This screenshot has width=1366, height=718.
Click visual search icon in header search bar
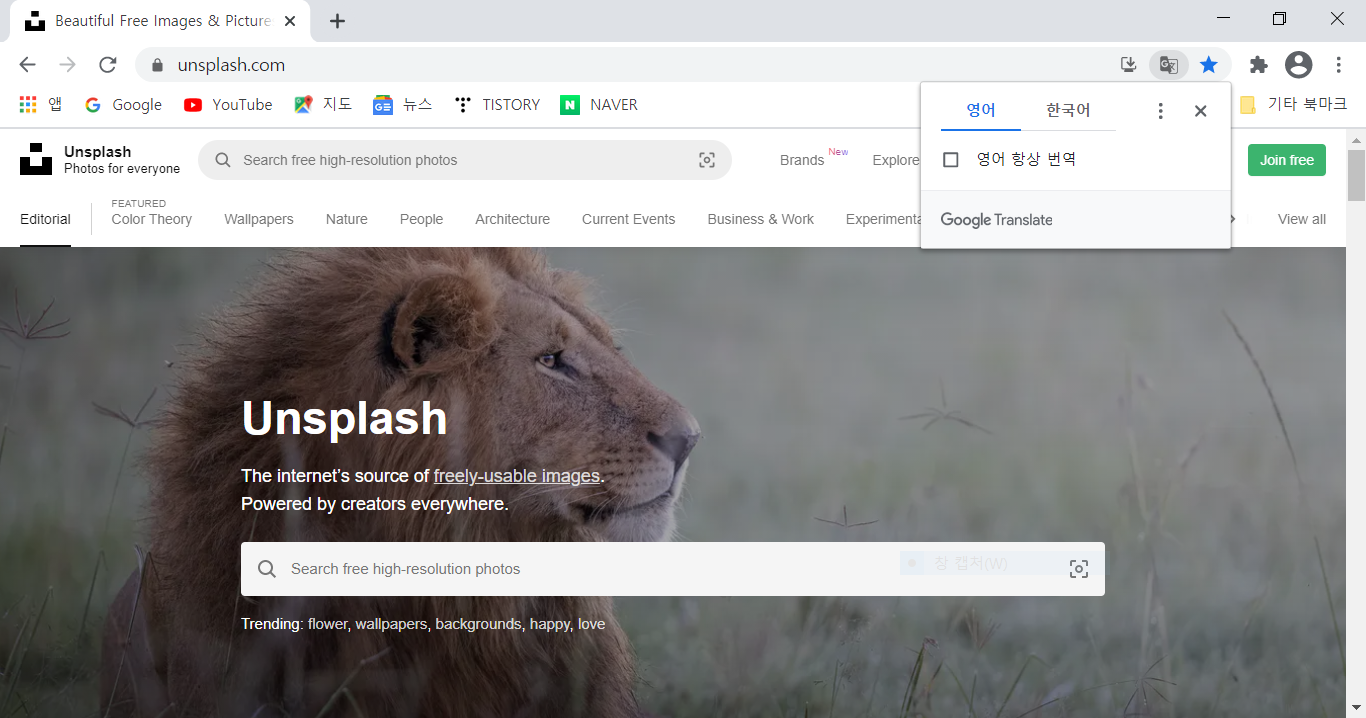click(x=707, y=160)
